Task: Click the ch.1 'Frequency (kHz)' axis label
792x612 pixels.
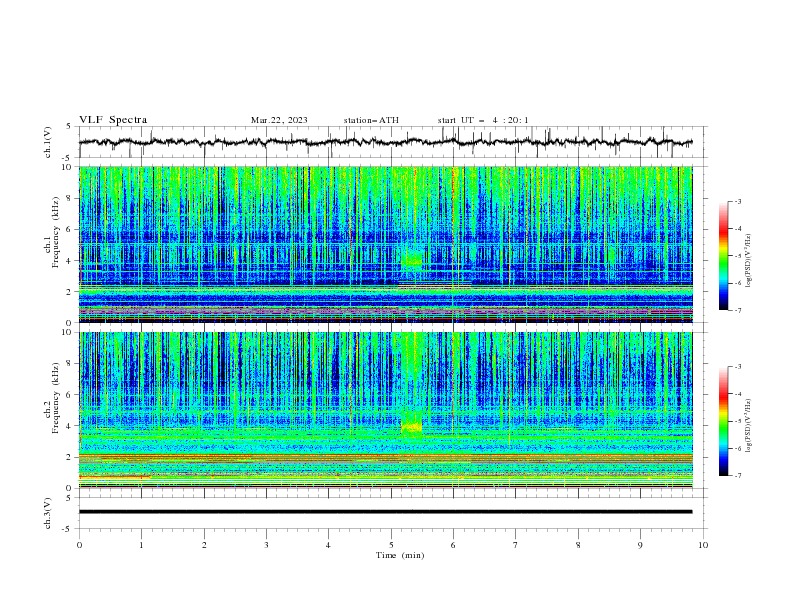Action: point(56,233)
